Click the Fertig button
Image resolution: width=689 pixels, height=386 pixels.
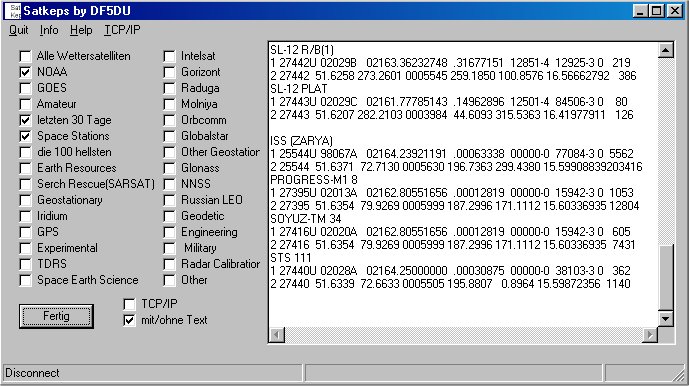tap(56, 316)
